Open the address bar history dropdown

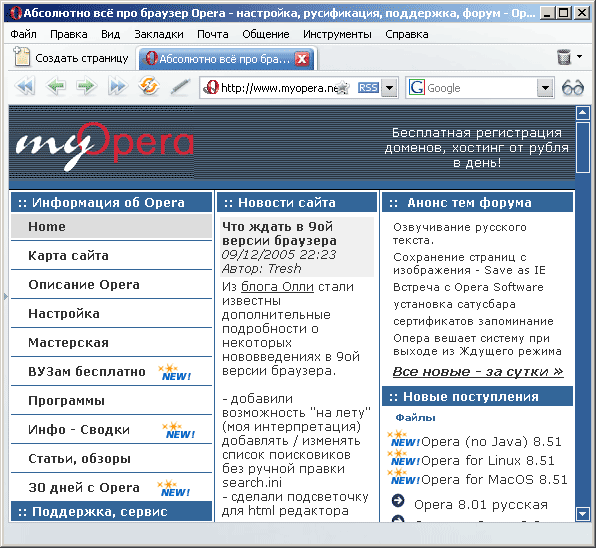389,88
